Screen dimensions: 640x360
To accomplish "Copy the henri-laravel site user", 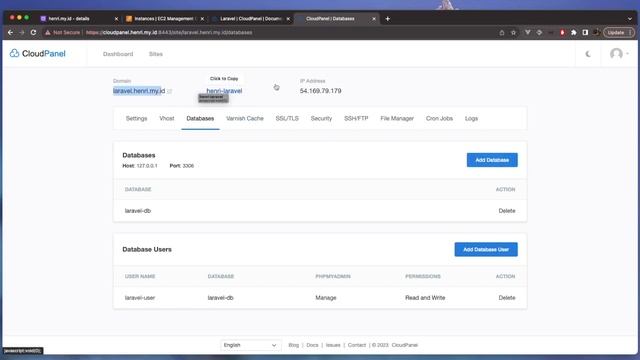I will [x=224, y=91].
